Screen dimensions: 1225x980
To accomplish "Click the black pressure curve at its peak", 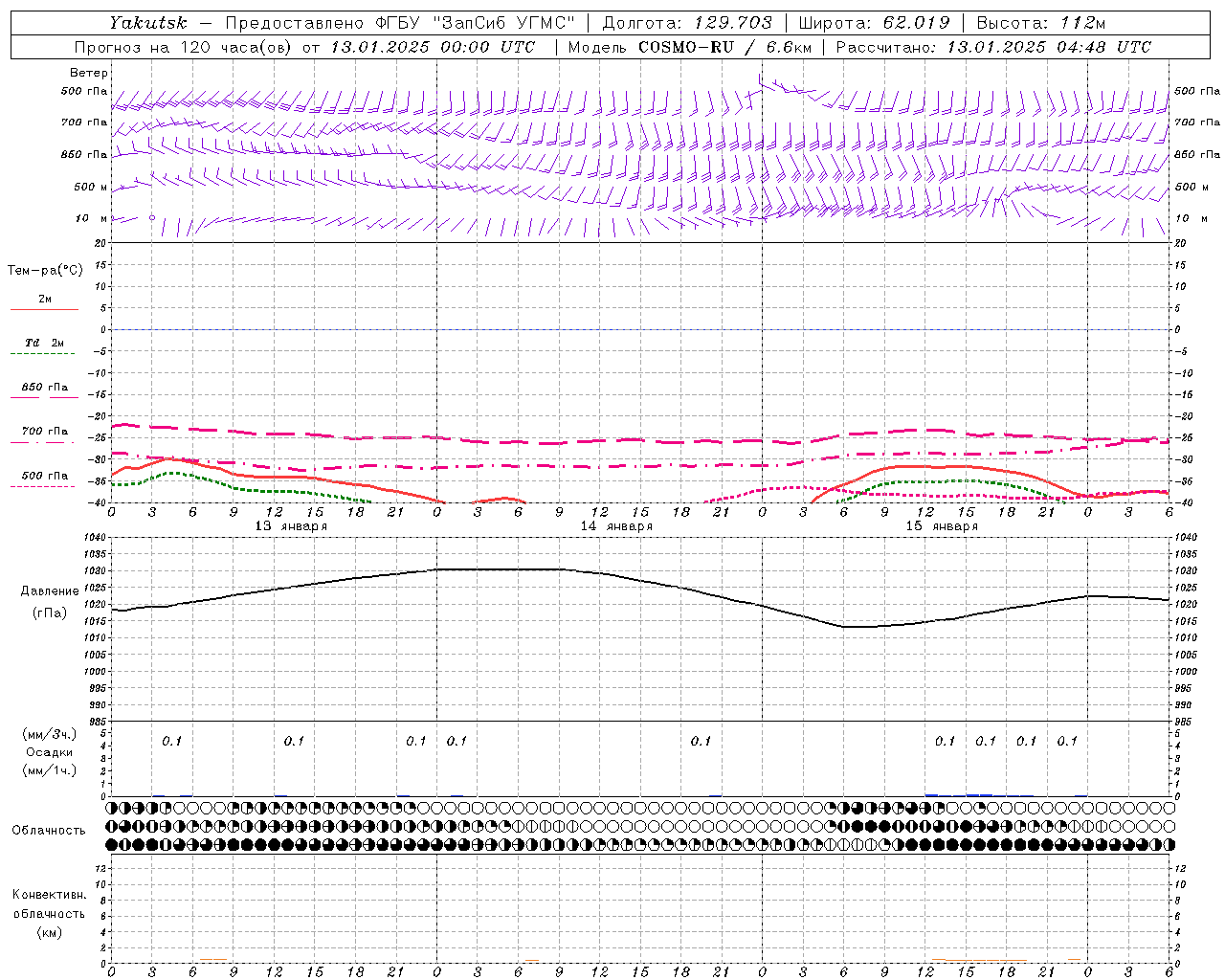I will (x=498, y=569).
